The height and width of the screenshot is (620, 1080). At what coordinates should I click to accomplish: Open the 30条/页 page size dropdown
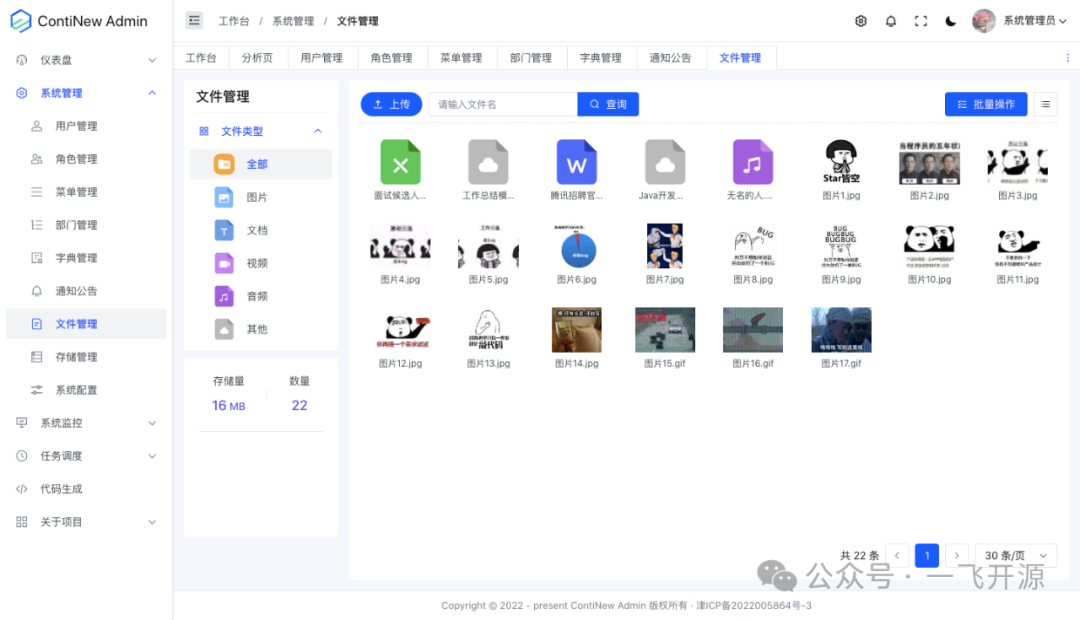point(1015,555)
